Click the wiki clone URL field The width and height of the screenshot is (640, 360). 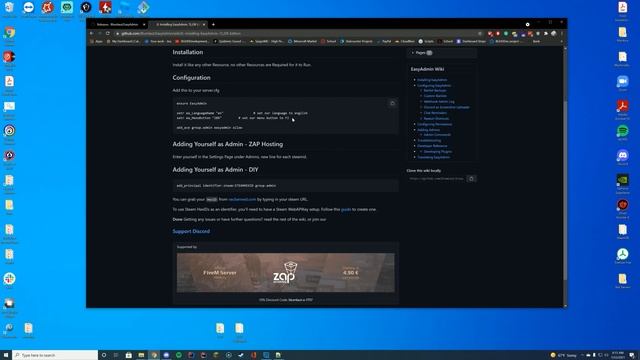436,178
